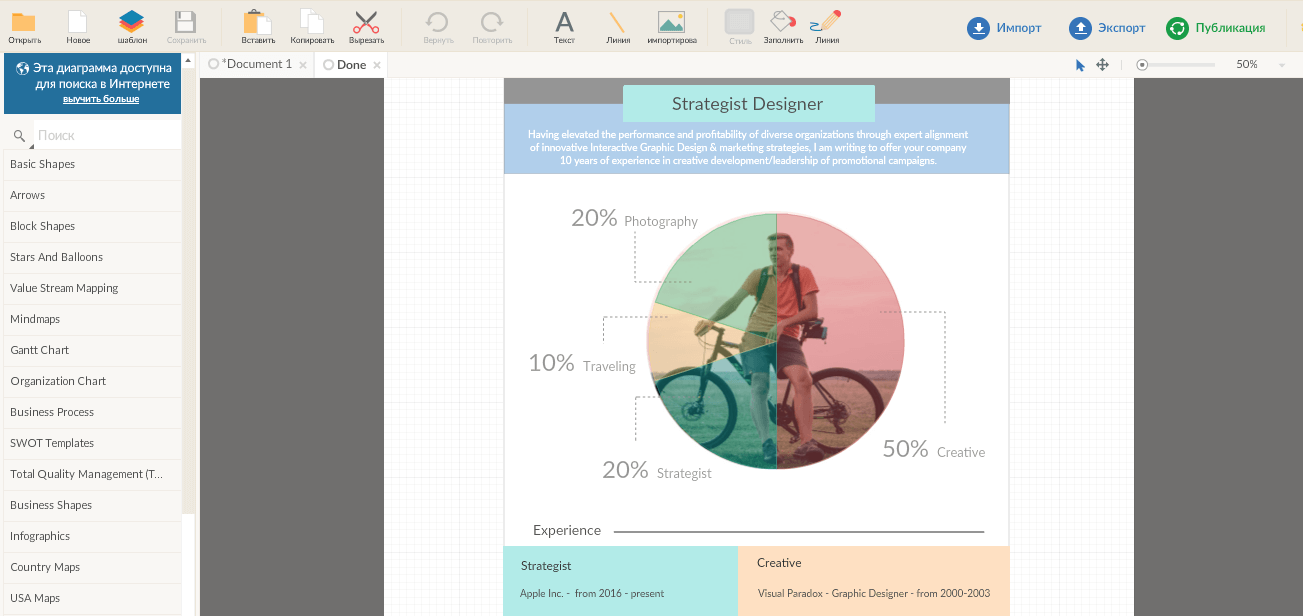Click the Поиск shape search field
Image resolution: width=1303 pixels, height=616 pixels.
pyautogui.click(x=105, y=135)
